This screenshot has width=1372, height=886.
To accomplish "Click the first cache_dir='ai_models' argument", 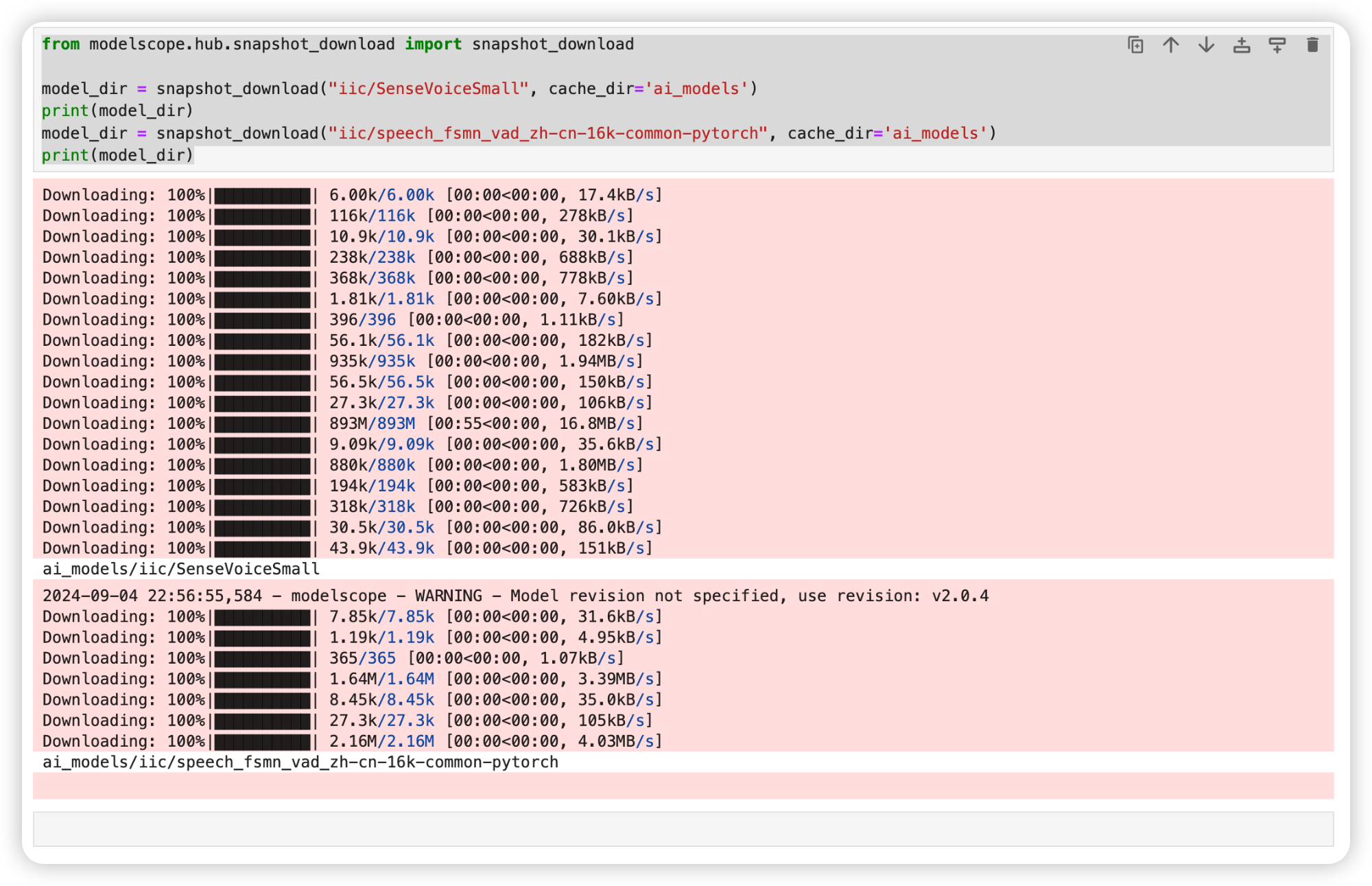I will 648,89.
